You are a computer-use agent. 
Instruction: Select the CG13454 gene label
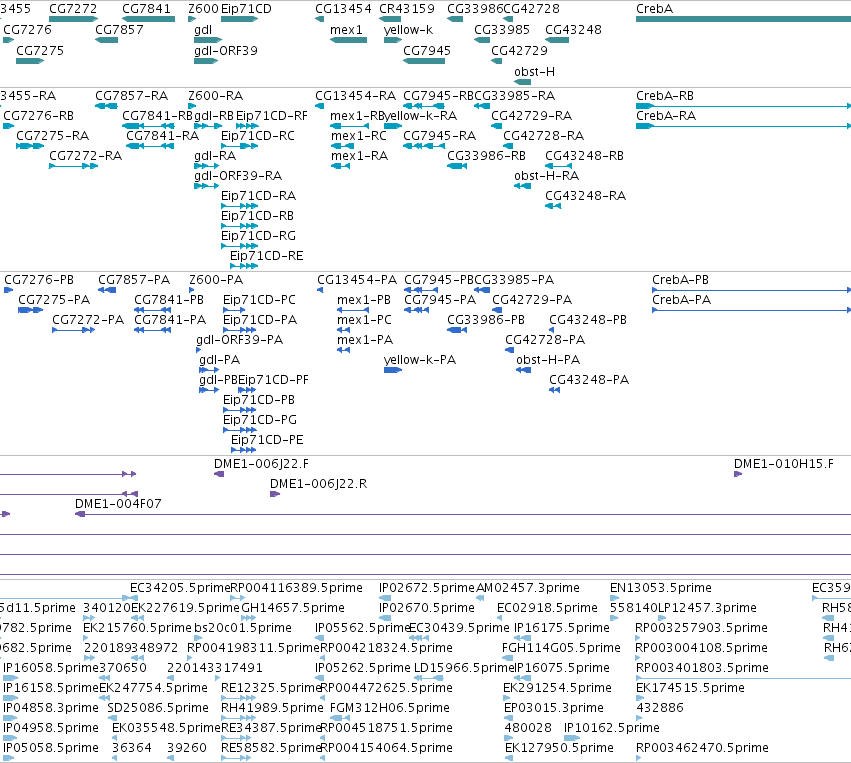coord(343,9)
